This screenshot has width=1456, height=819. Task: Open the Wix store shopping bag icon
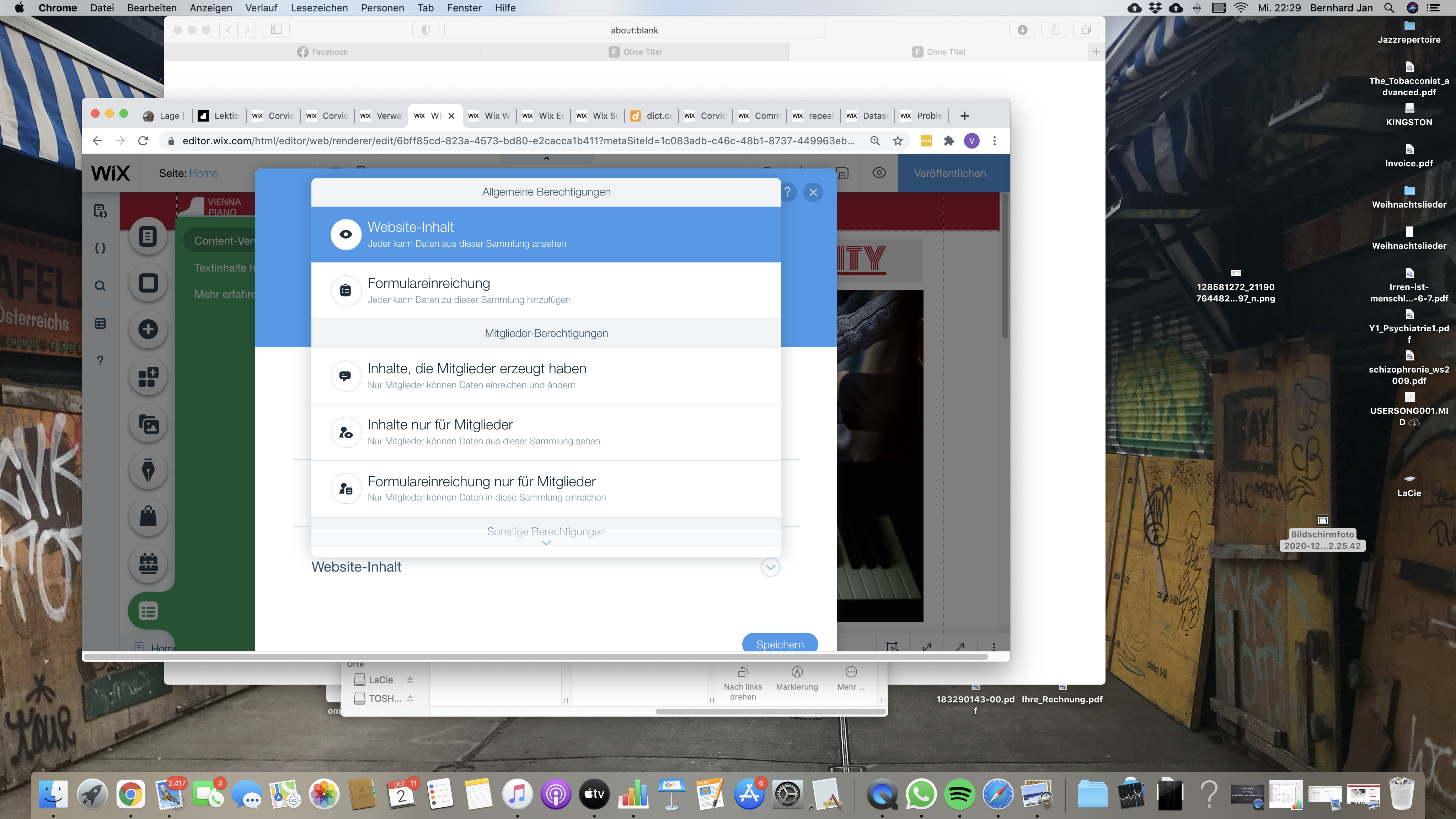pyautogui.click(x=148, y=516)
